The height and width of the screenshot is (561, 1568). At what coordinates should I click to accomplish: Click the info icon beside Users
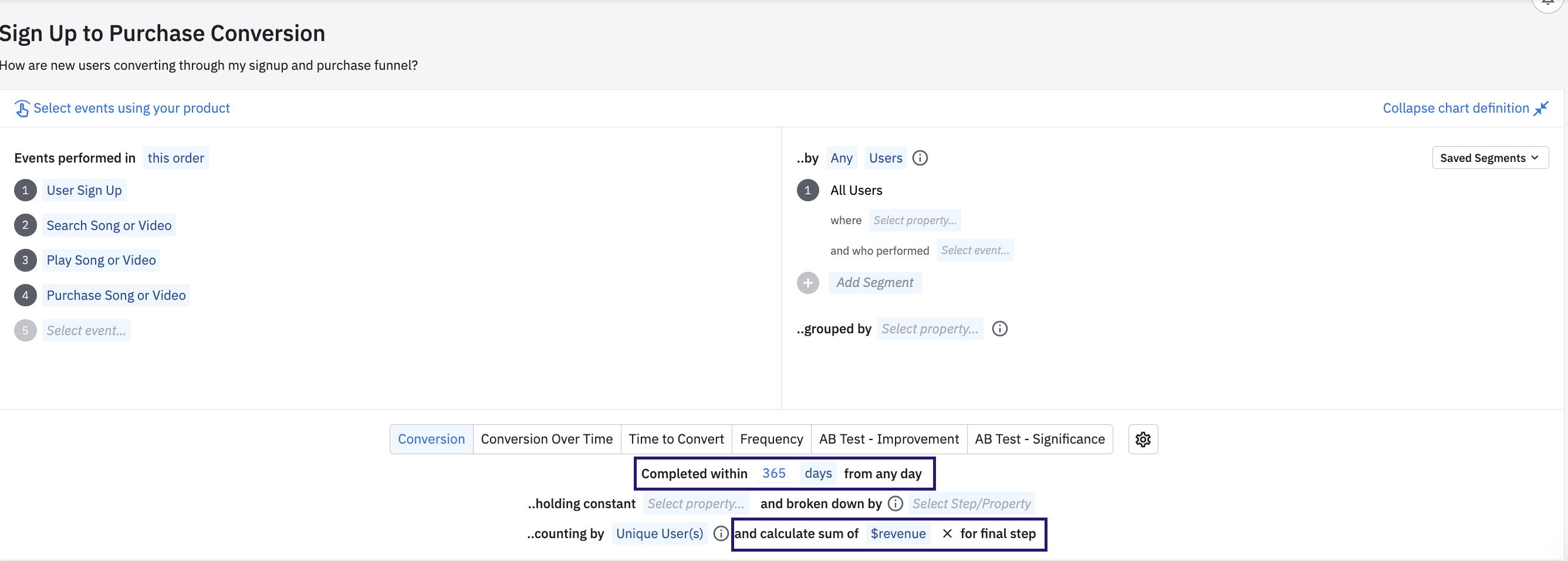pos(920,158)
